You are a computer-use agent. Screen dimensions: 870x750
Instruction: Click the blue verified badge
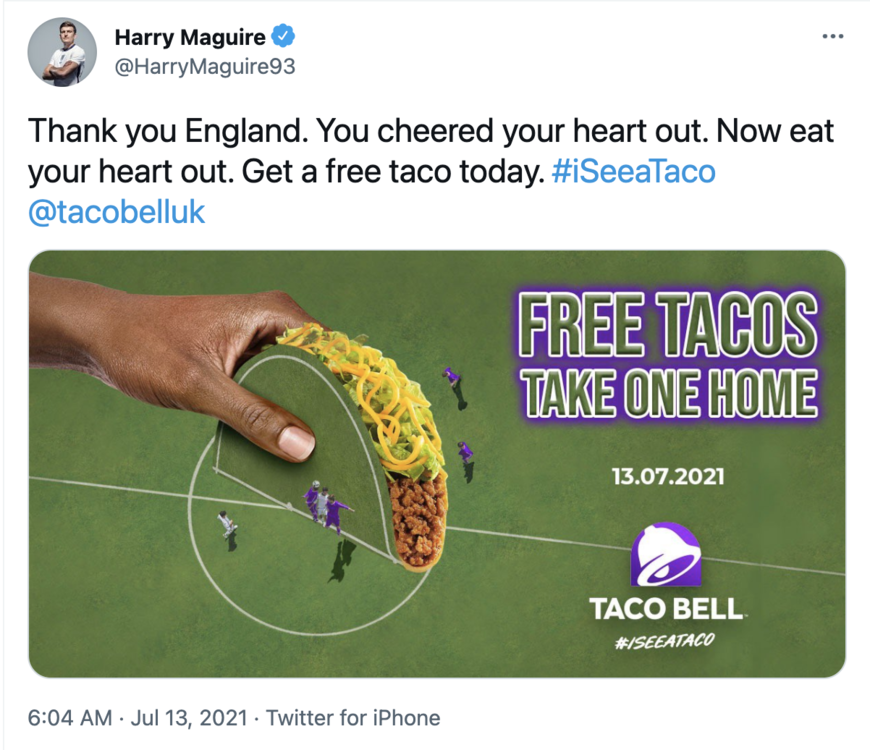pyautogui.click(x=283, y=36)
